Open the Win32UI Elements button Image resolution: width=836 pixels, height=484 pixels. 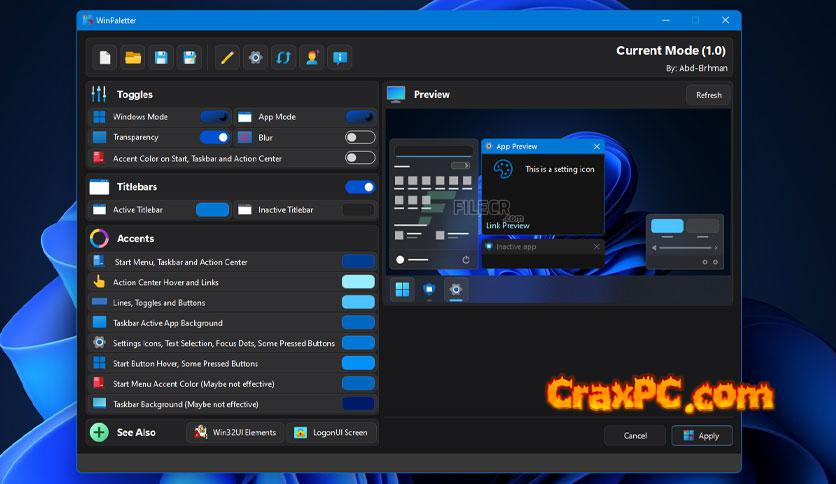[234, 433]
